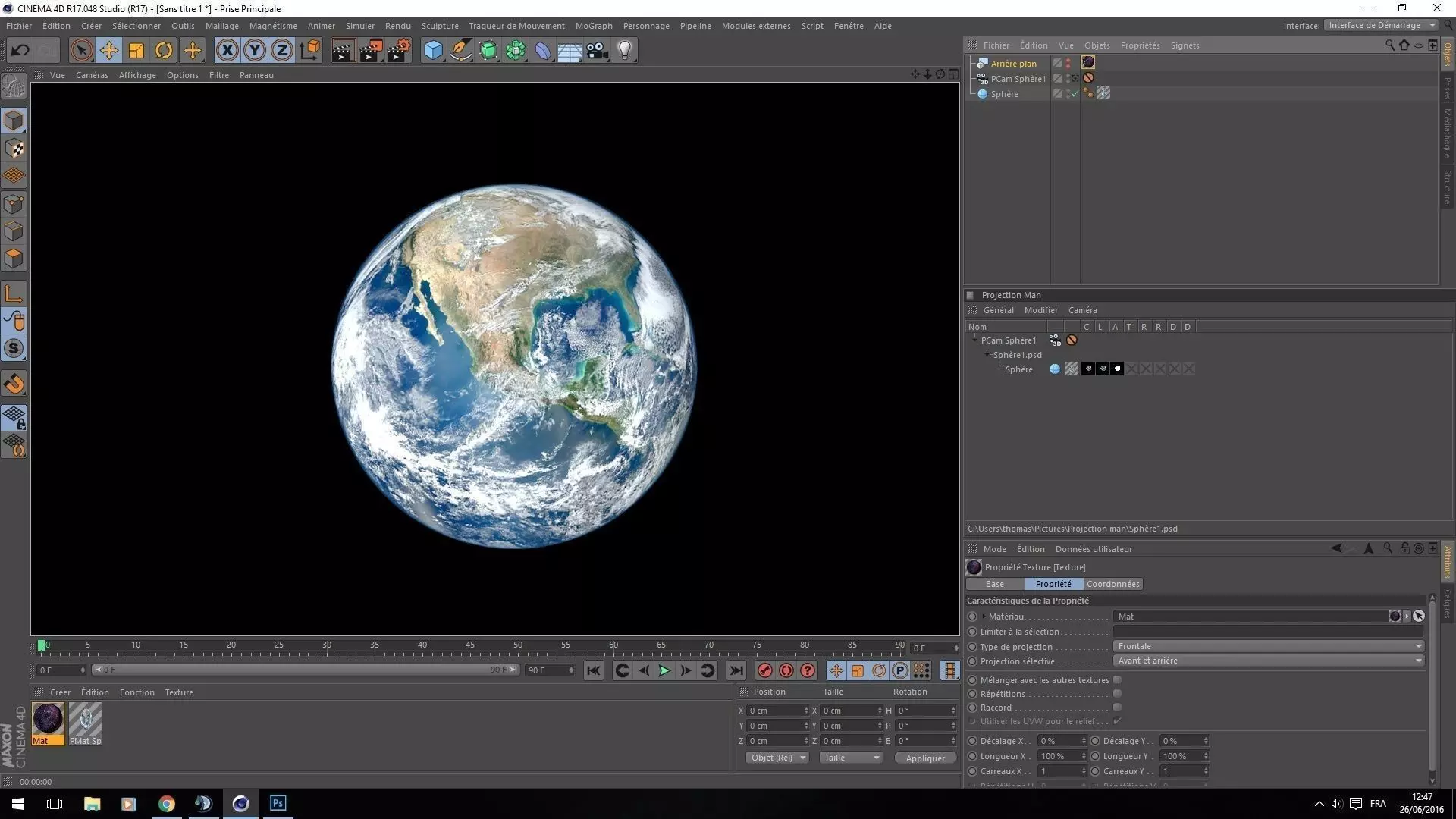Select the Mat material thumbnail
The height and width of the screenshot is (819, 1456).
tap(48, 723)
